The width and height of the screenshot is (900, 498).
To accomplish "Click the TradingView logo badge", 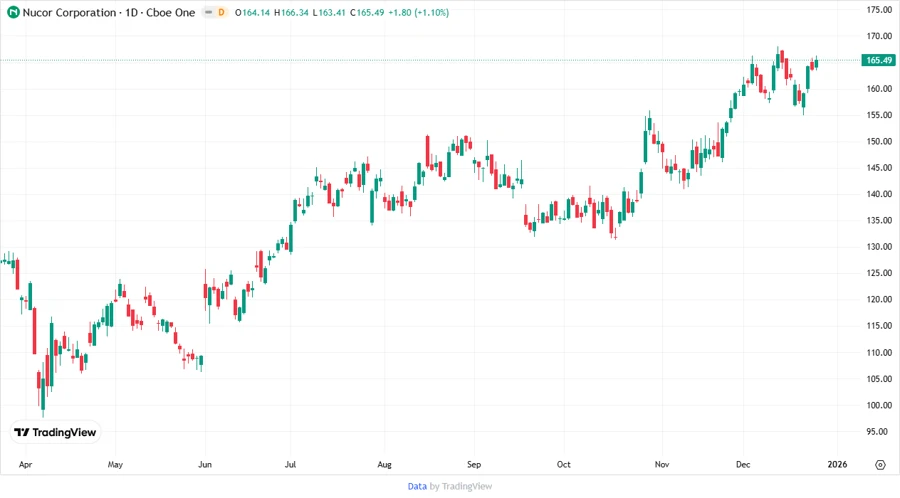I will coord(56,433).
